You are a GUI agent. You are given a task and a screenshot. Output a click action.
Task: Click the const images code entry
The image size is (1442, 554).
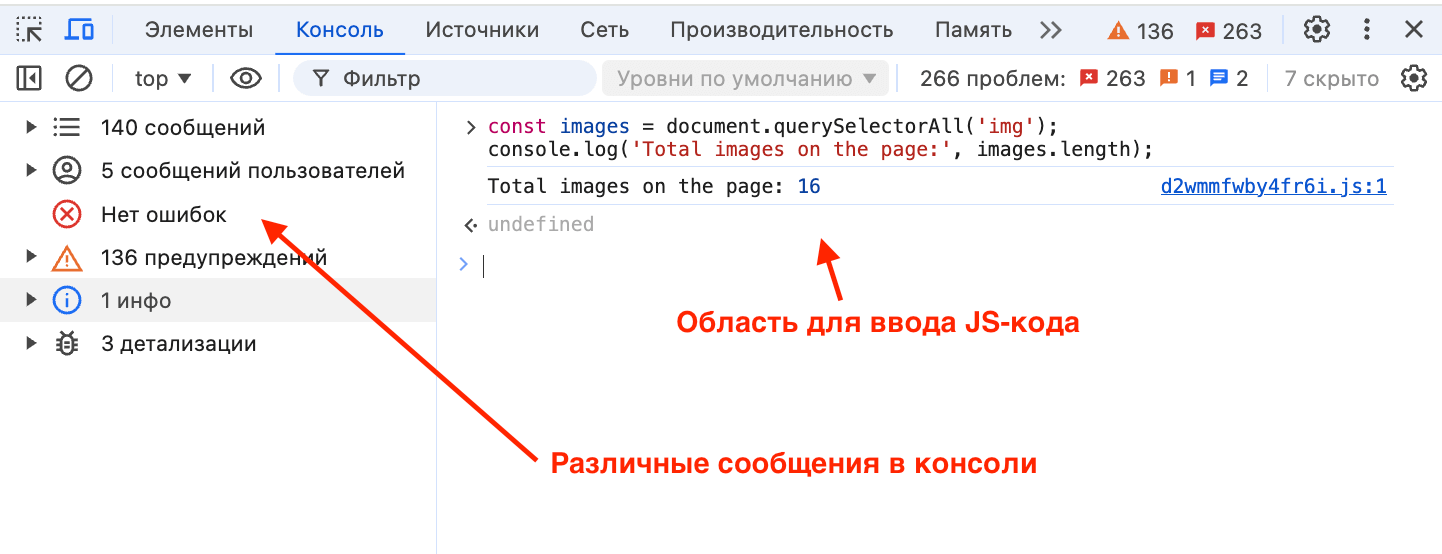[772, 126]
